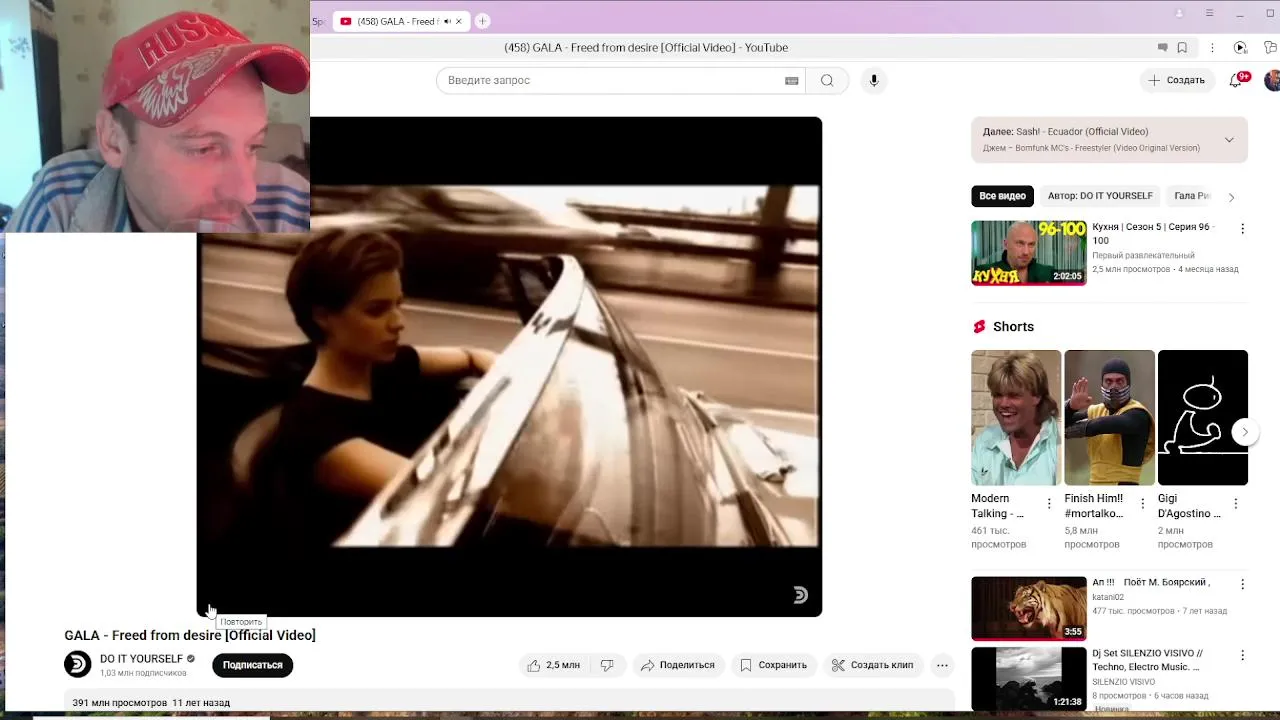Save the video with Сохранить
Image resolution: width=1280 pixels, height=720 pixels.
click(773, 665)
